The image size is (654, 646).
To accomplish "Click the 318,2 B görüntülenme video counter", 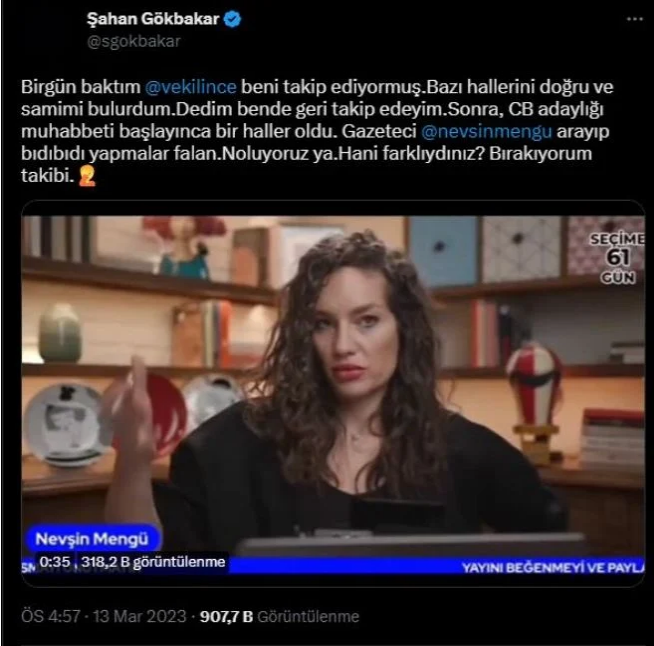I will pyautogui.click(x=153, y=562).
